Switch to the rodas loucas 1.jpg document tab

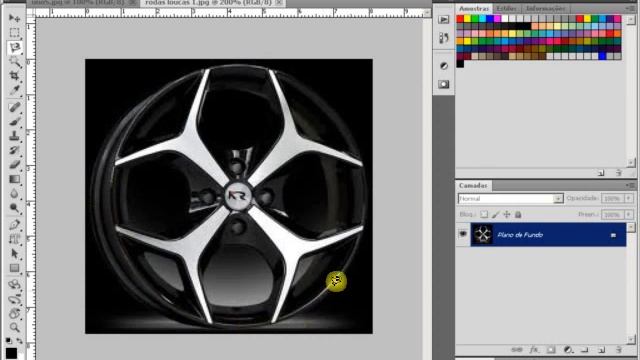coord(208,2)
